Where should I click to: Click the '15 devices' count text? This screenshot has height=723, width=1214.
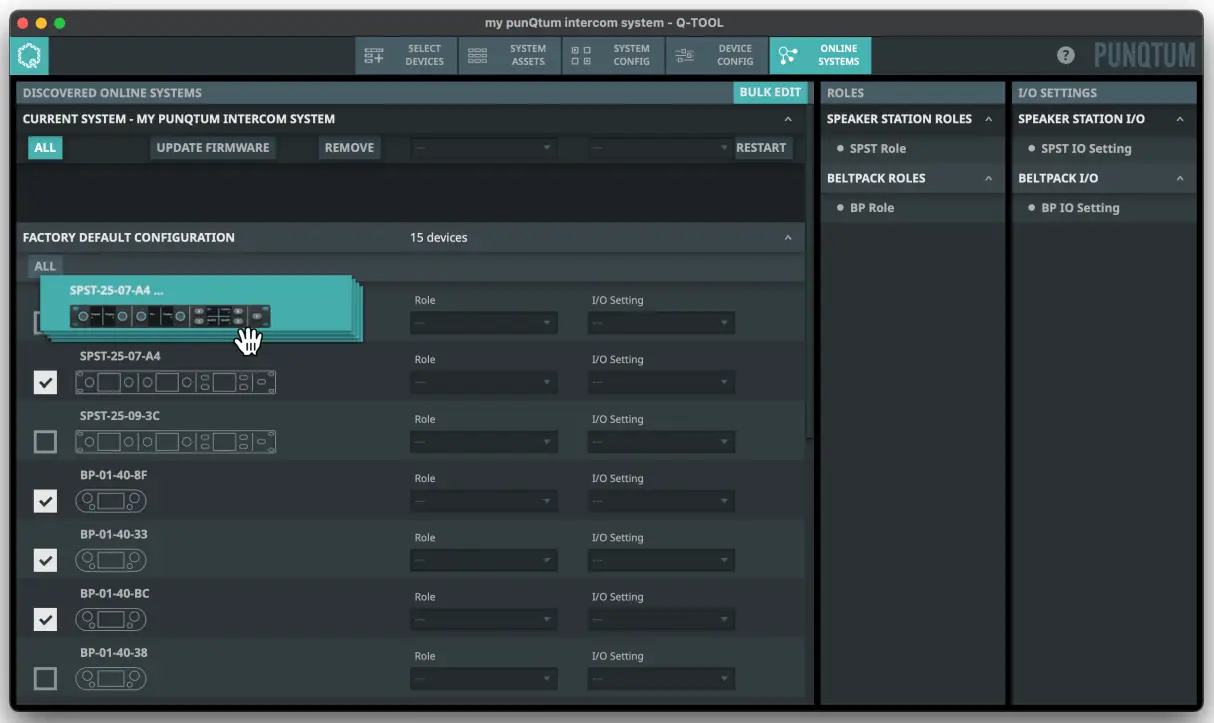tap(438, 238)
